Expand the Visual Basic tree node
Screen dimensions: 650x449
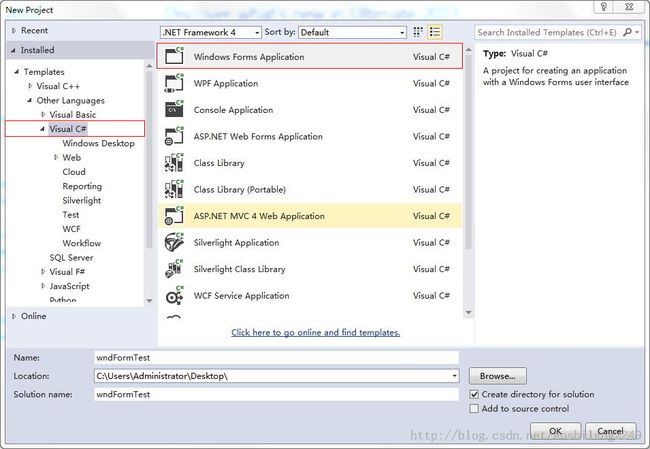[x=43, y=114]
